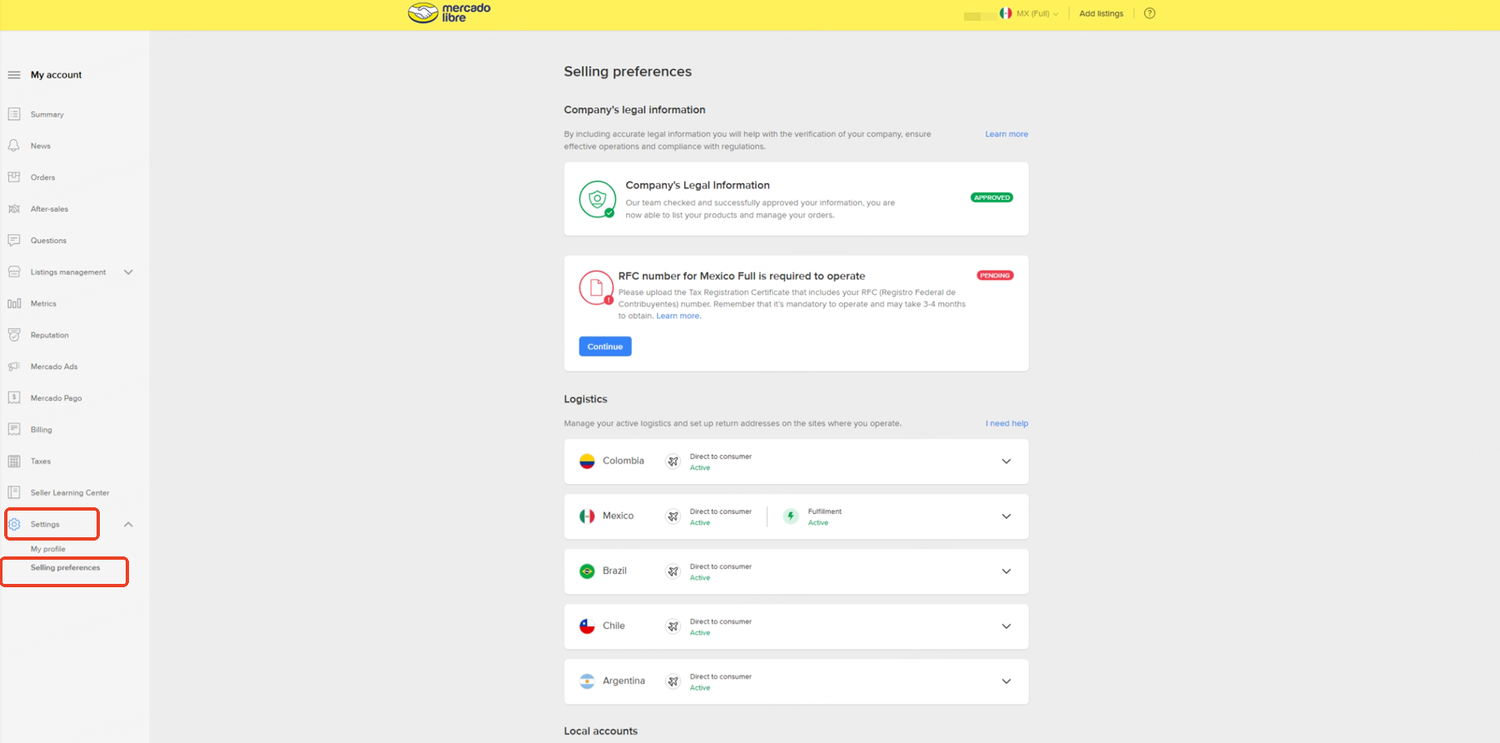
Task: Click the blue Continue button
Action: [605, 347]
